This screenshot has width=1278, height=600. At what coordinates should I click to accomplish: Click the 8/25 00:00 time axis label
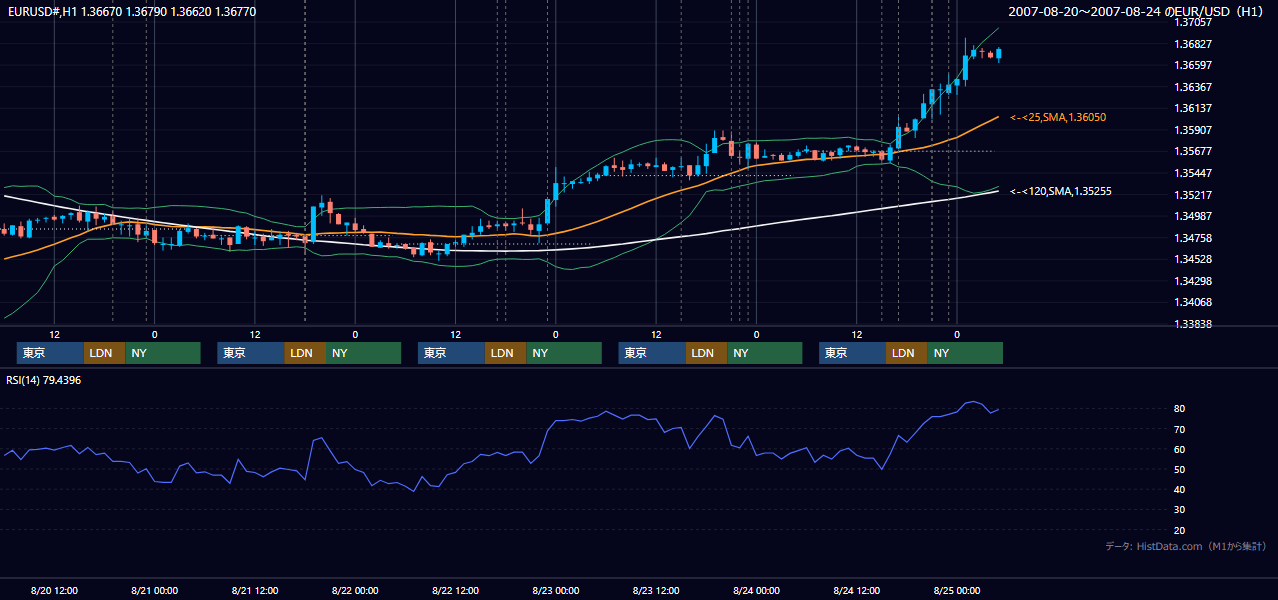tap(957, 590)
